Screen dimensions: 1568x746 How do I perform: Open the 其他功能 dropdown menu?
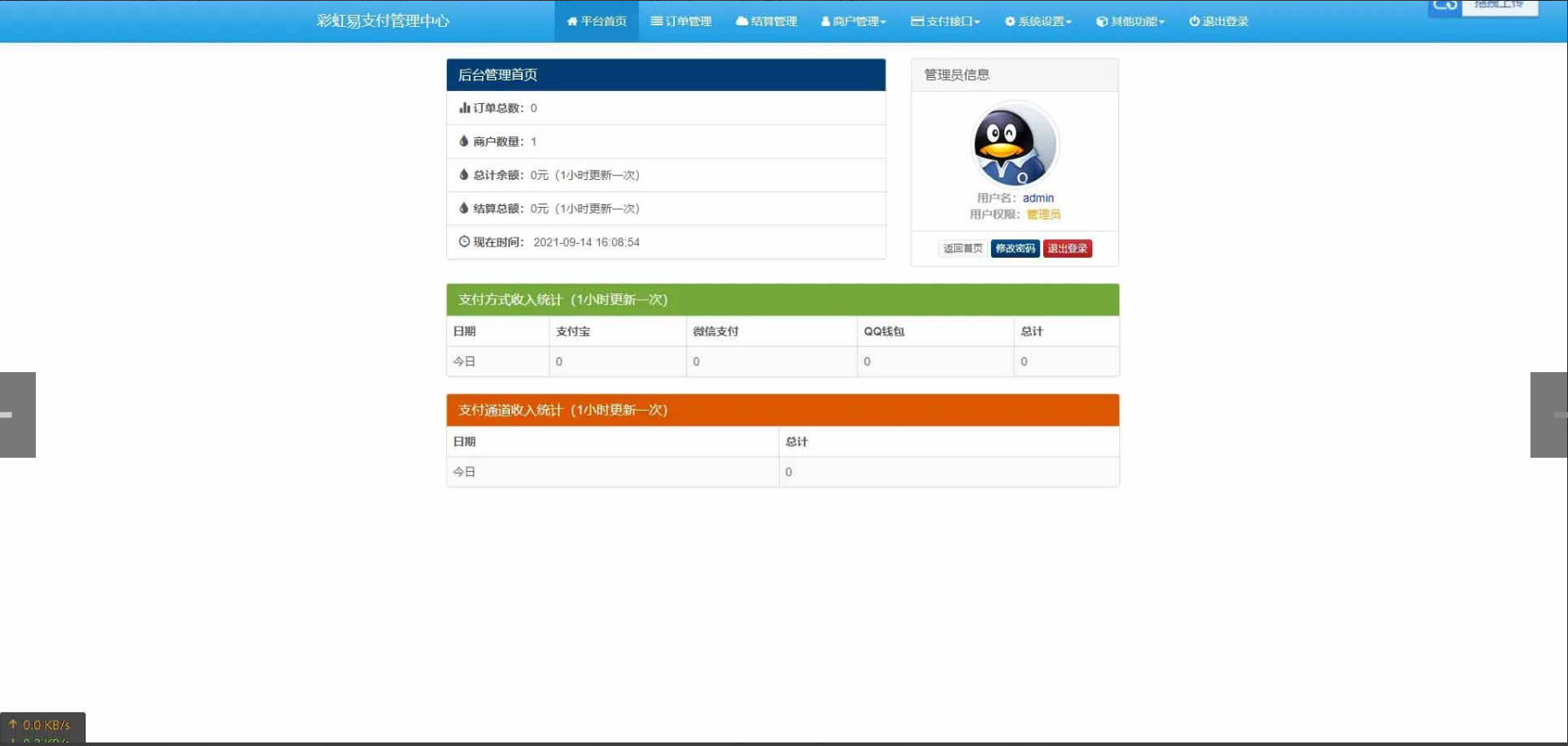[1131, 21]
